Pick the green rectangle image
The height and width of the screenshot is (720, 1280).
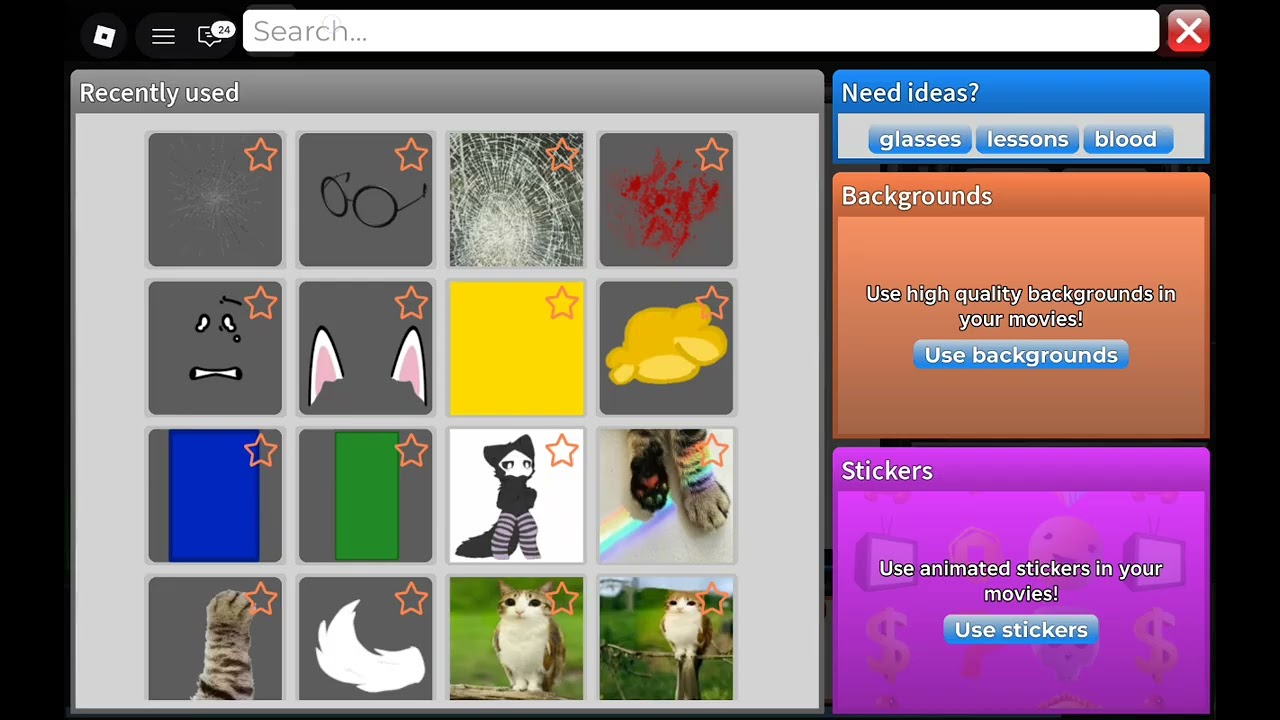coord(366,496)
